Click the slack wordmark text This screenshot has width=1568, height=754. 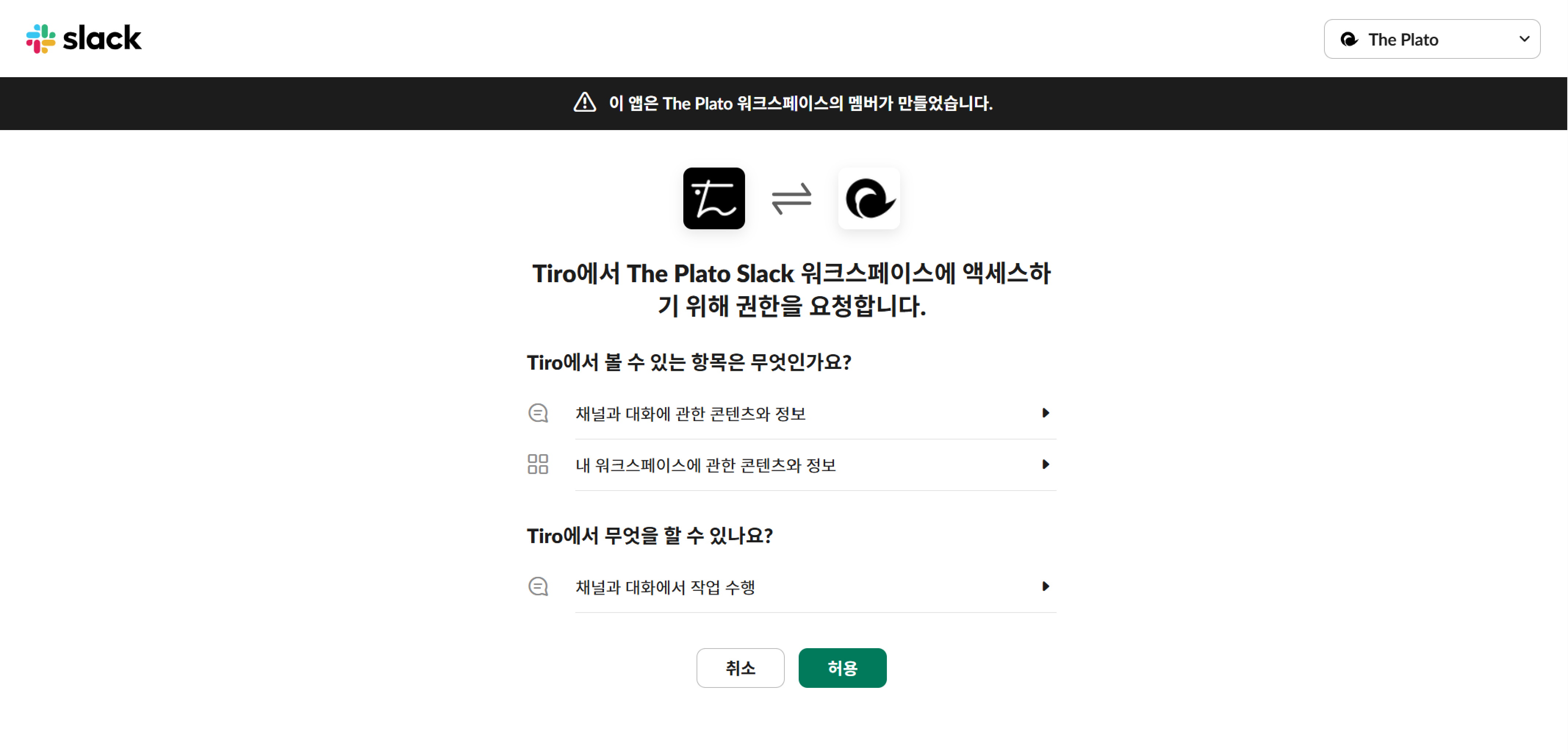click(x=102, y=39)
